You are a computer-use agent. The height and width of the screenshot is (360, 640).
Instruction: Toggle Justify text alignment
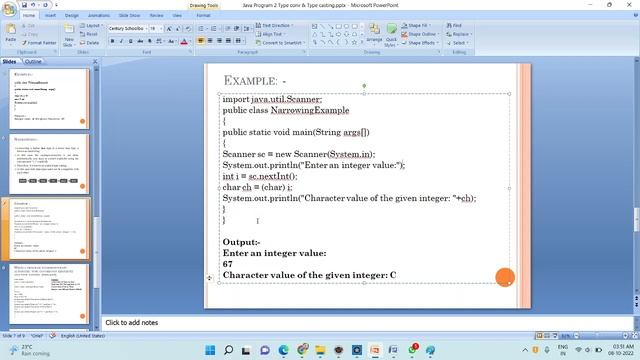tap(228, 40)
